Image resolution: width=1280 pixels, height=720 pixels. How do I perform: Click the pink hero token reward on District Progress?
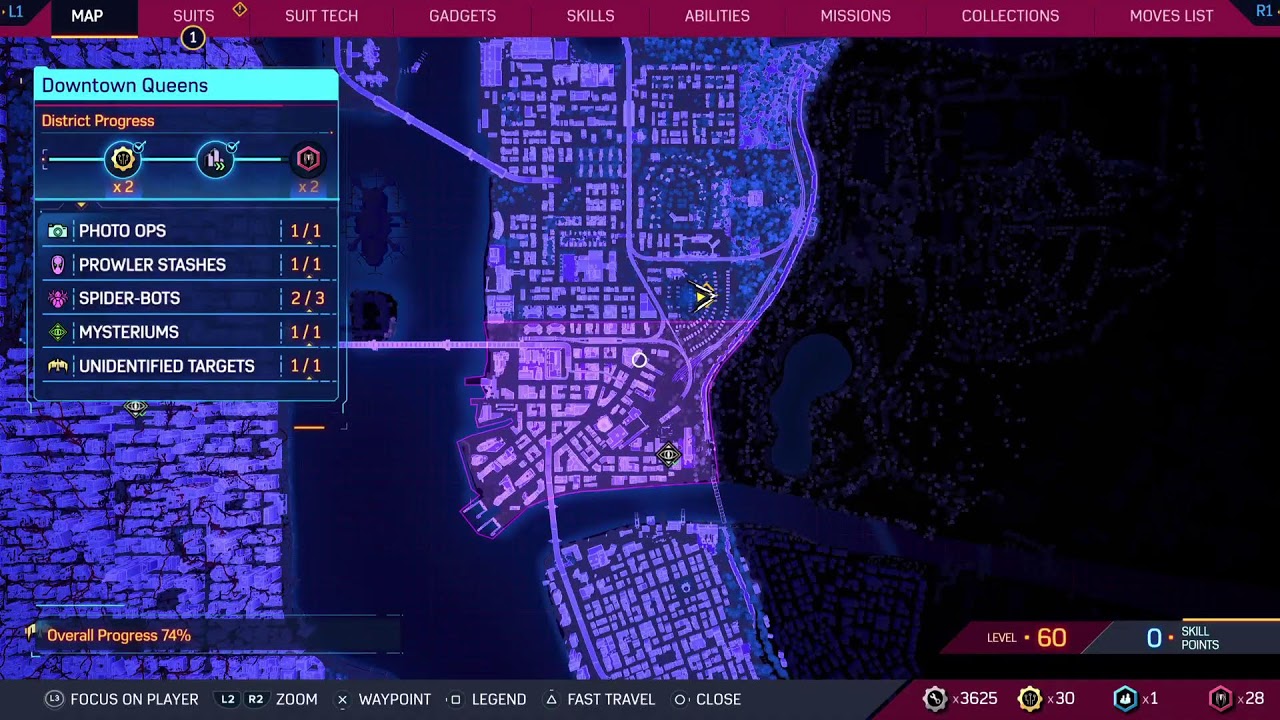point(307,159)
